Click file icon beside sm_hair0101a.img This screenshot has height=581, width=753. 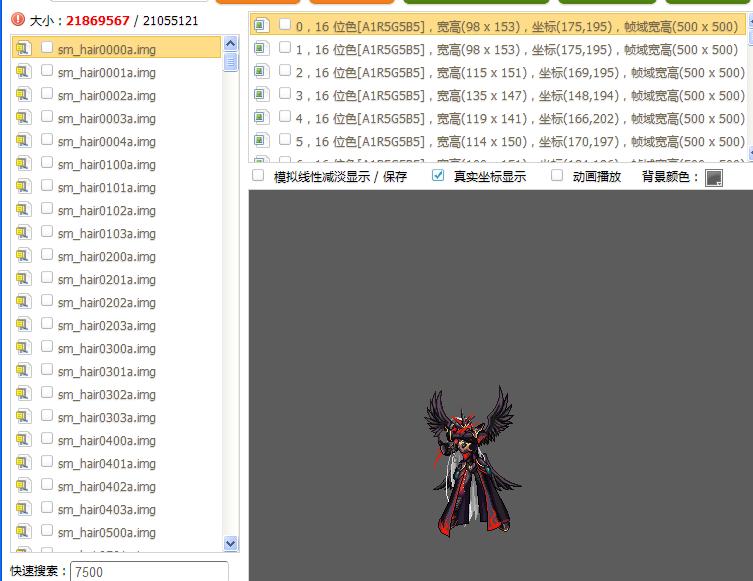pos(23,186)
